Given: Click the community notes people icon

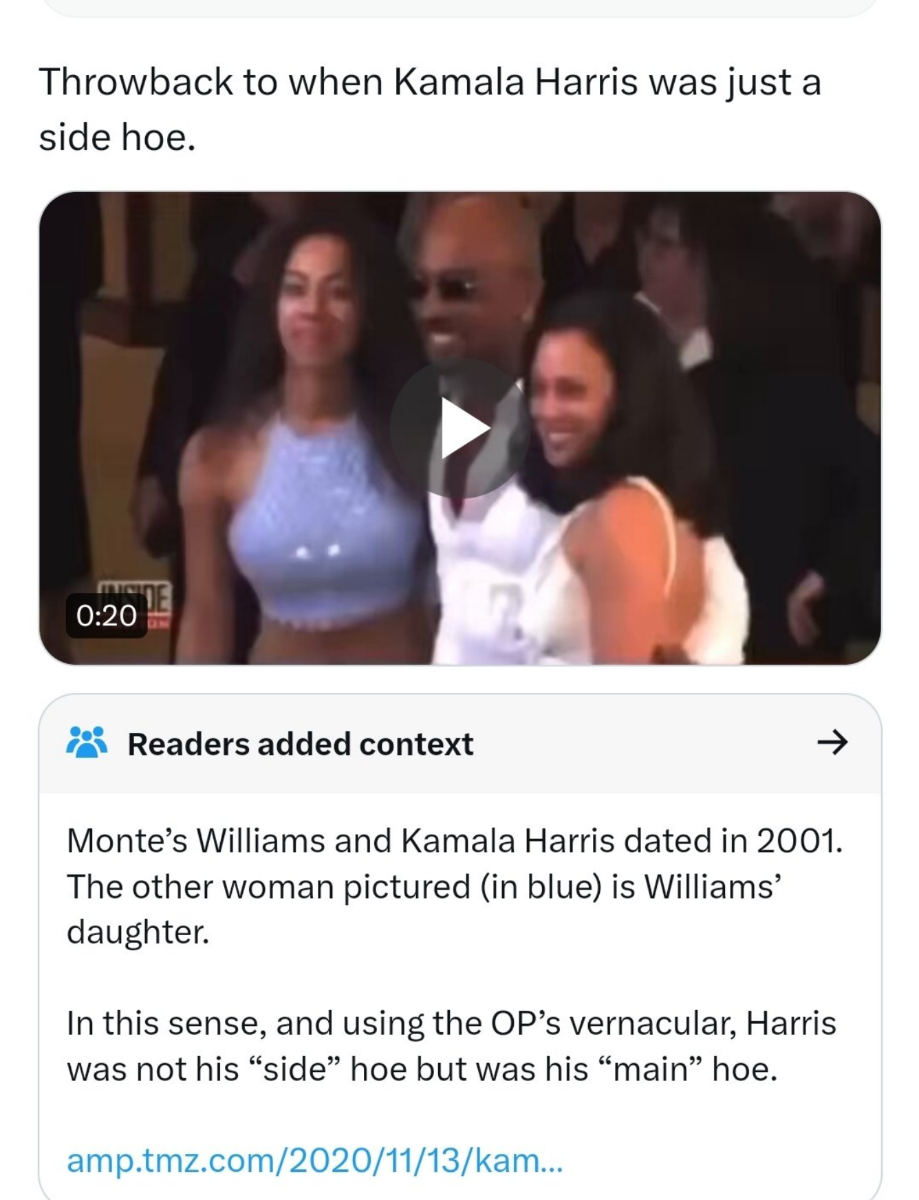Looking at the screenshot, I should (86, 743).
